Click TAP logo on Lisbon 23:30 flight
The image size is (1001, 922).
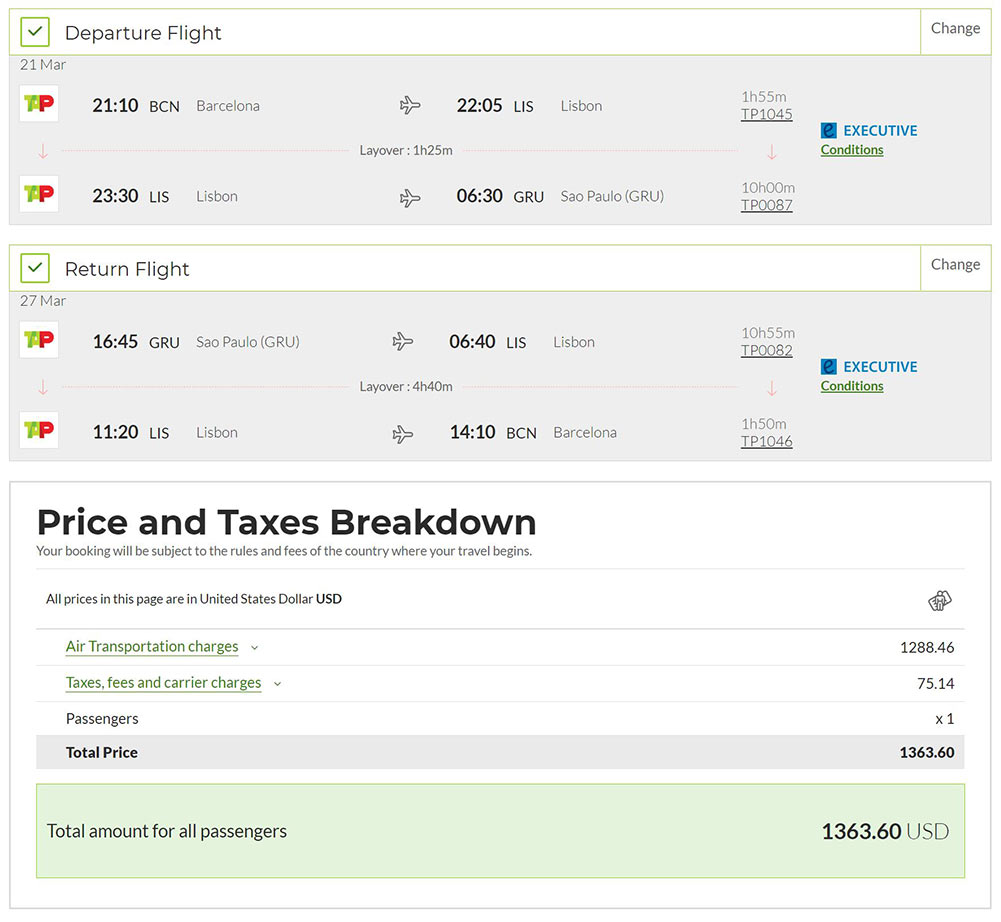(x=39, y=194)
